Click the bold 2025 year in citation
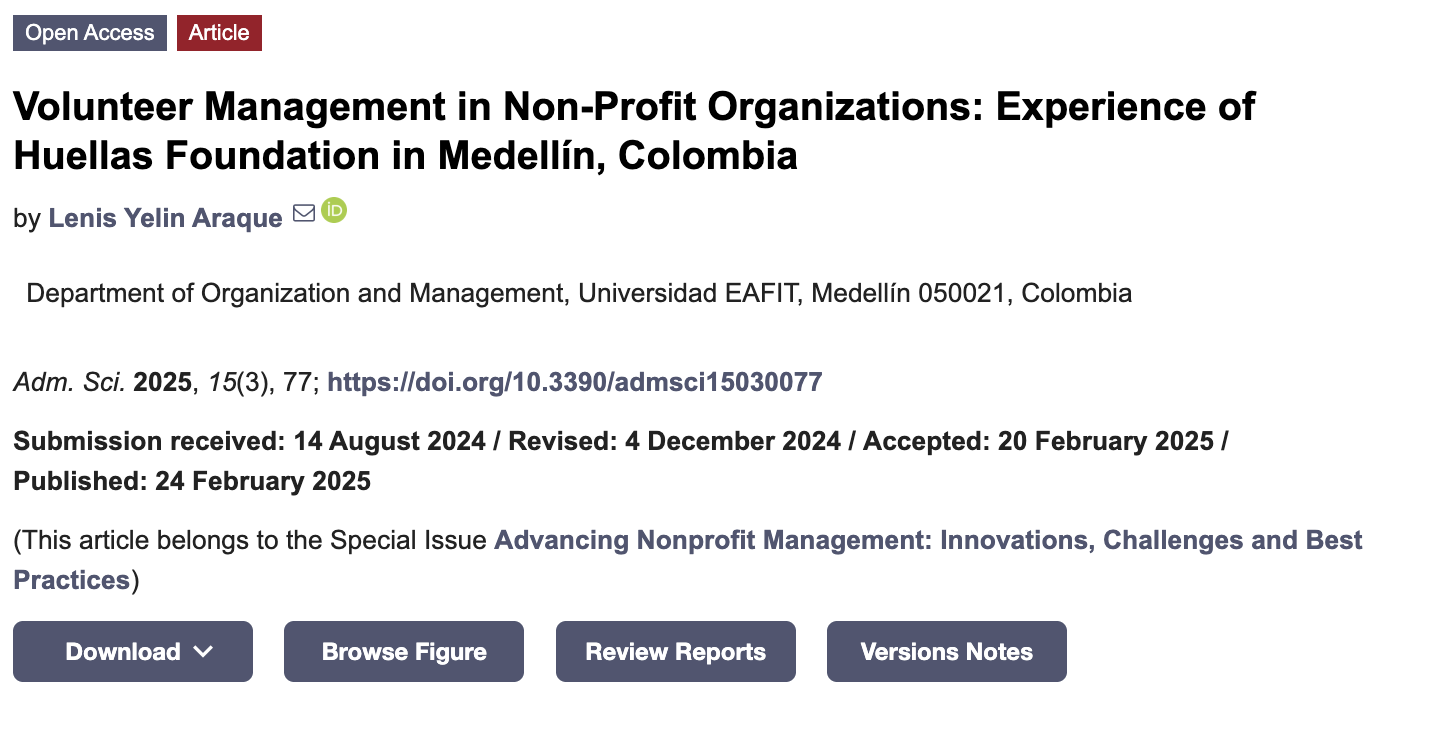The height and width of the screenshot is (750, 1446). coord(162,382)
